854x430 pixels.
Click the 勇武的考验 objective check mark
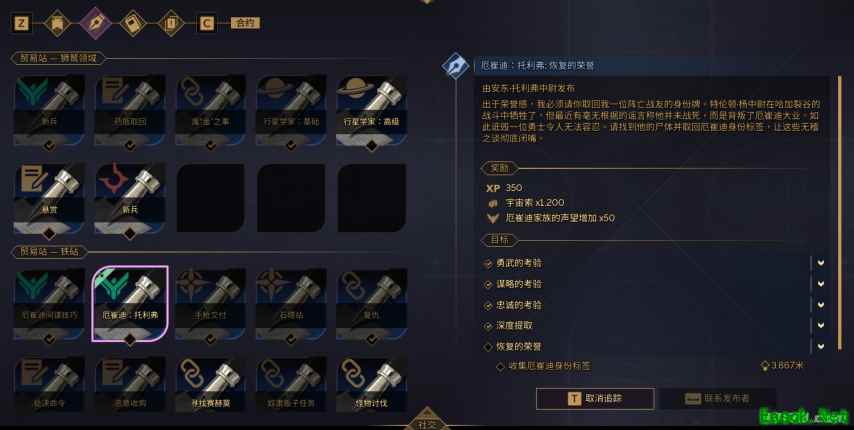[488, 263]
